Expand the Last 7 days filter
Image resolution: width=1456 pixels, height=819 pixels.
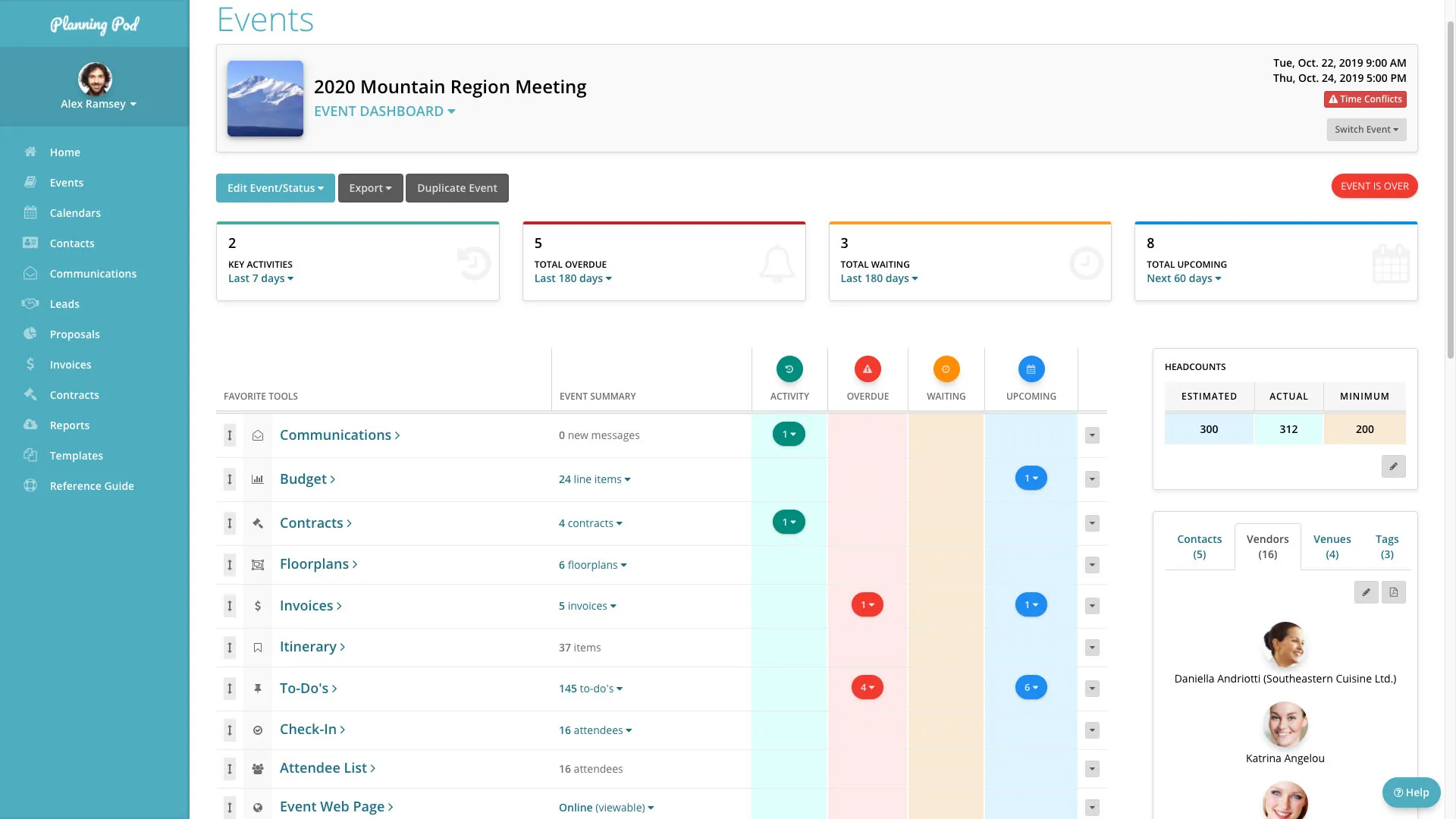tap(261, 278)
